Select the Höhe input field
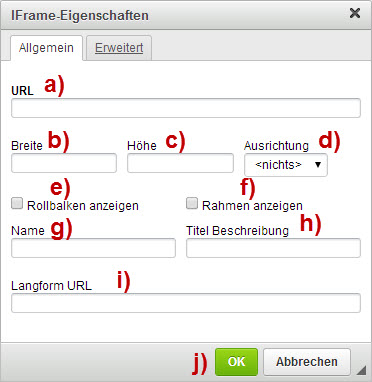372x382 pixels. (x=180, y=163)
